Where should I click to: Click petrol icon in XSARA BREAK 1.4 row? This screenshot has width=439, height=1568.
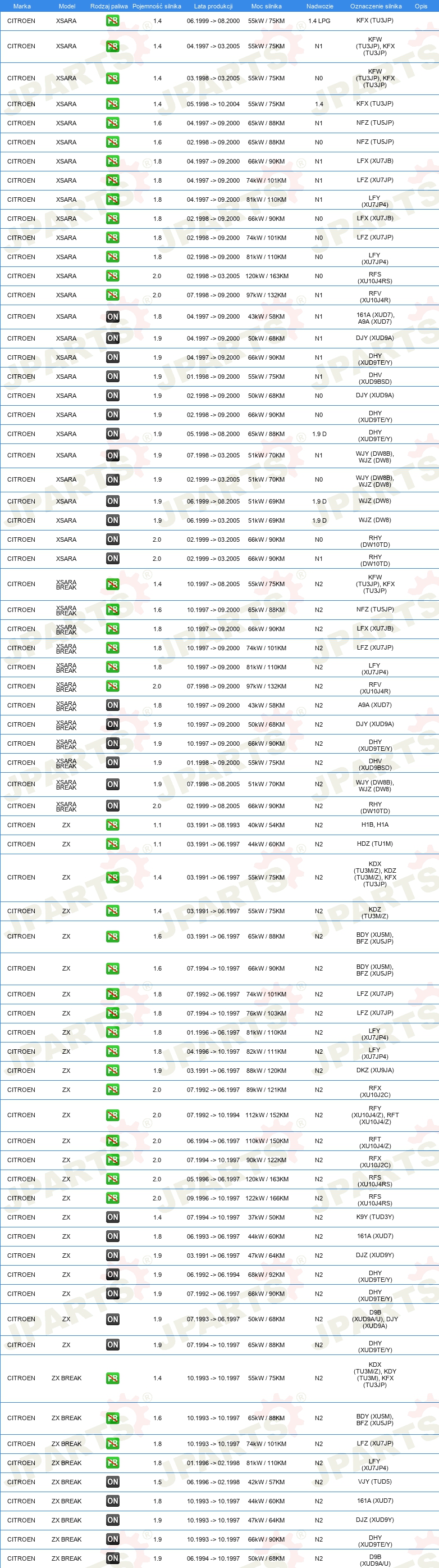pos(112,584)
